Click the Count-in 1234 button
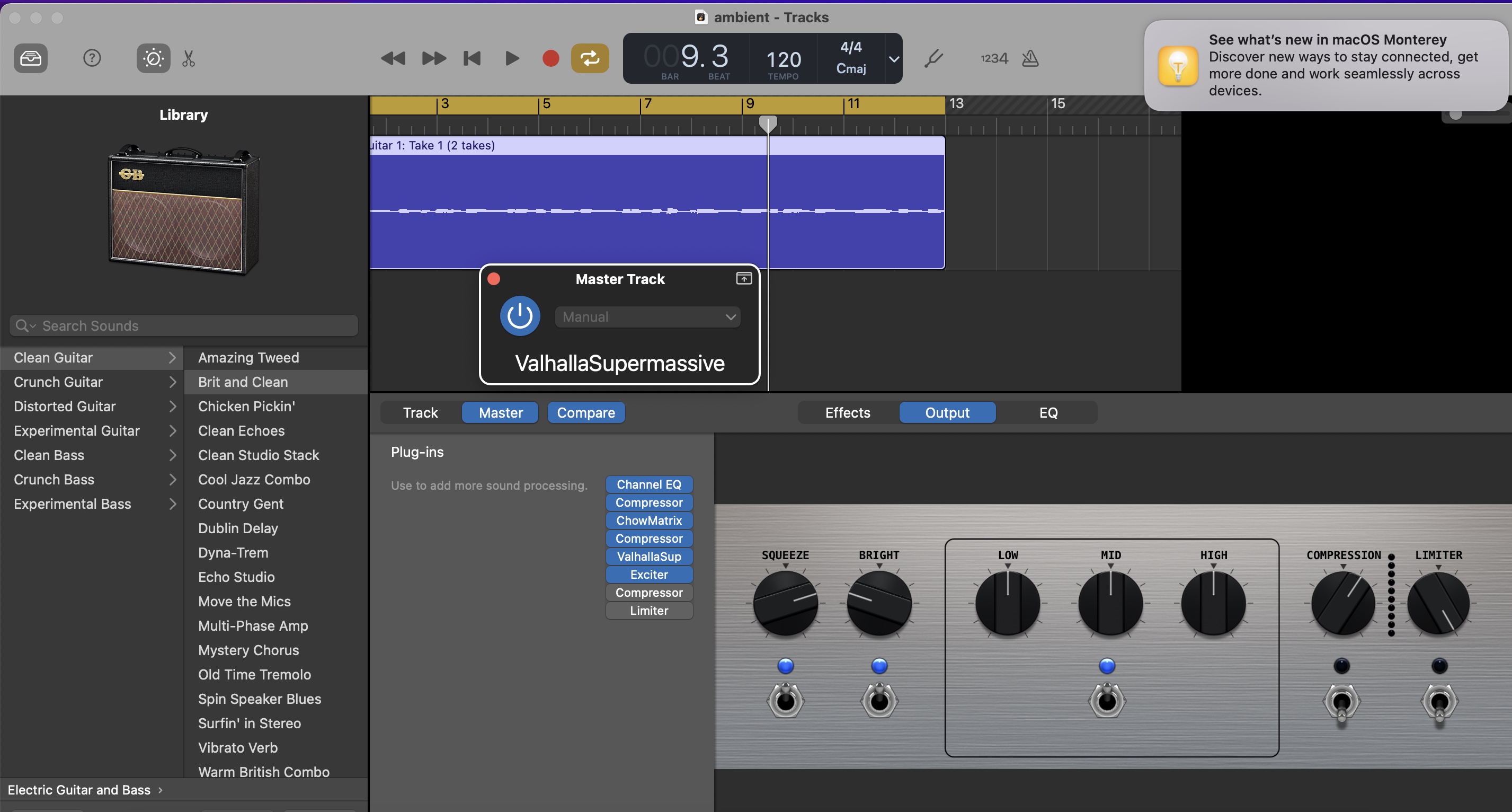This screenshot has width=1512, height=812. (x=994, y=58)
